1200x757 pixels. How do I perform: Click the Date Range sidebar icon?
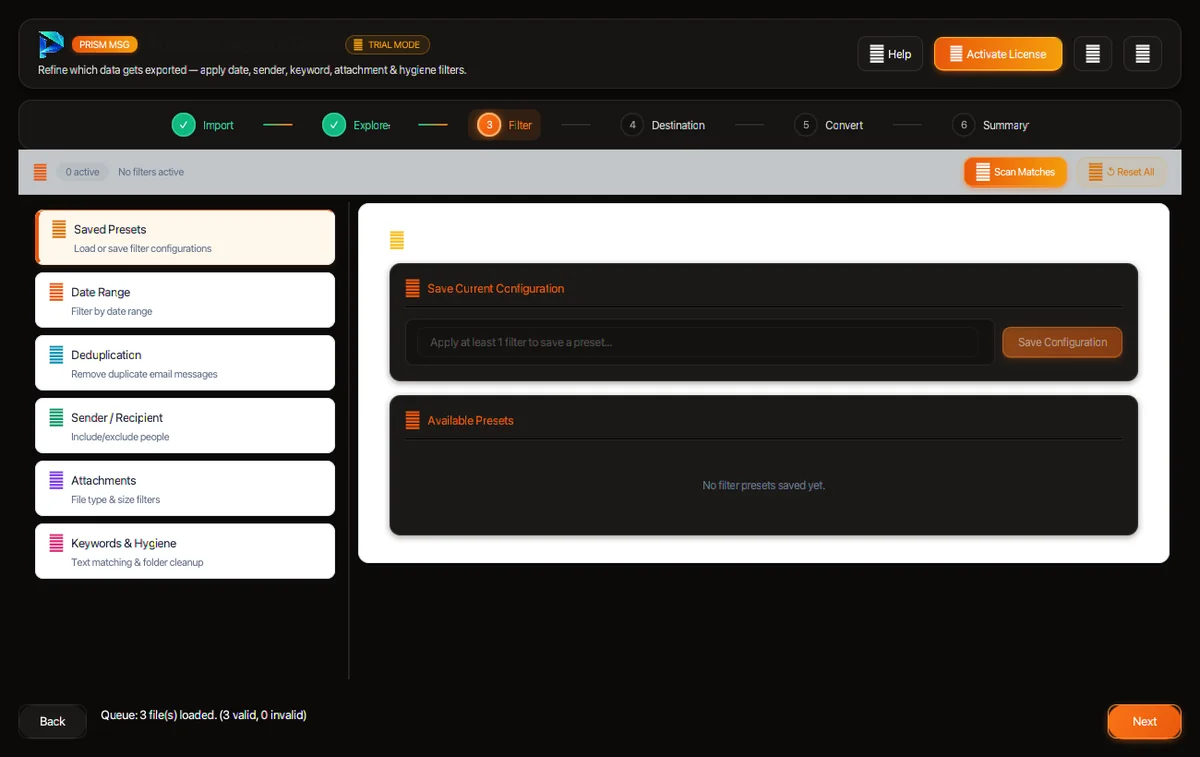[x=56, y=292]
